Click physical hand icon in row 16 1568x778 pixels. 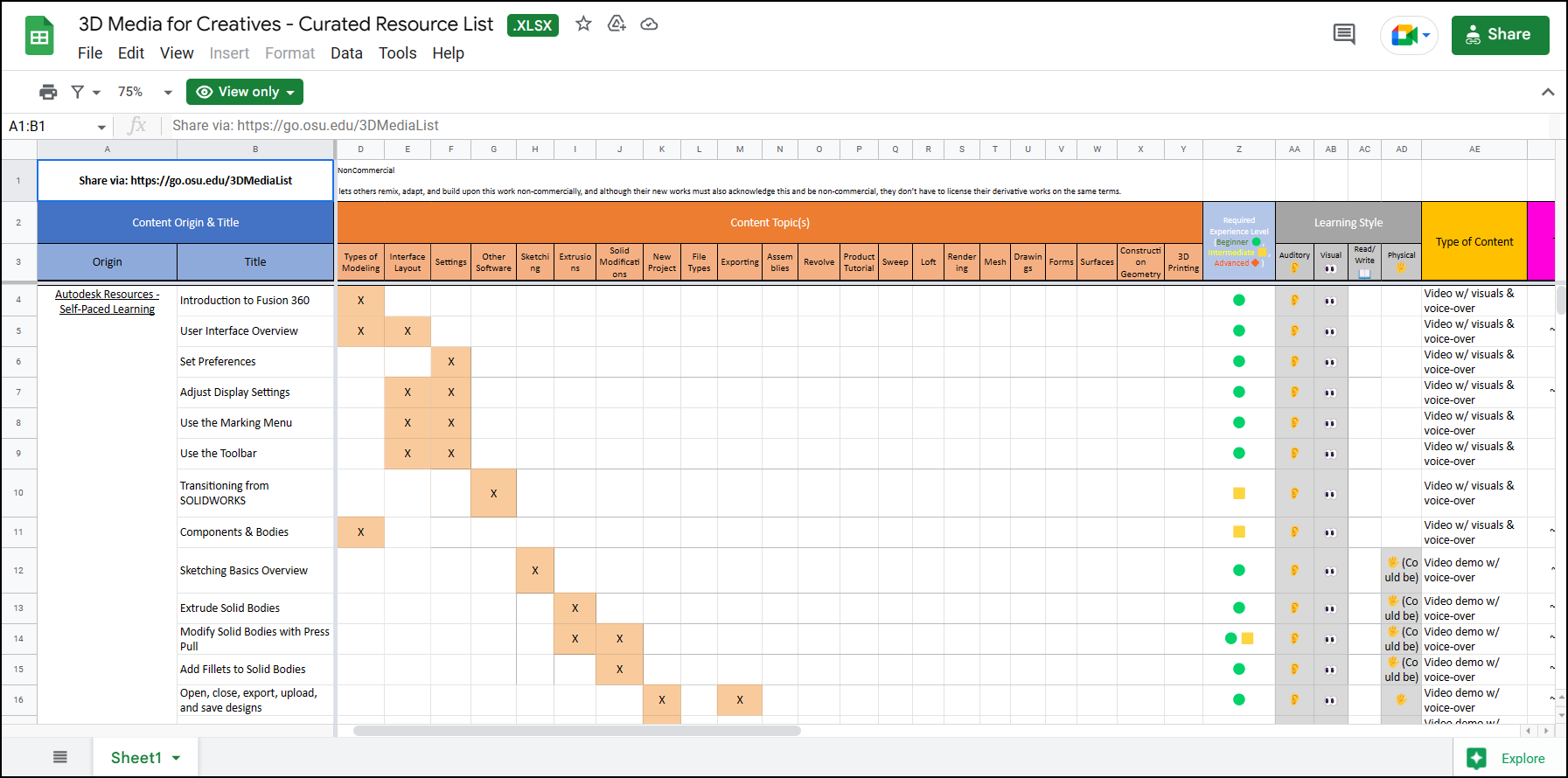(x=1401, y=699)
